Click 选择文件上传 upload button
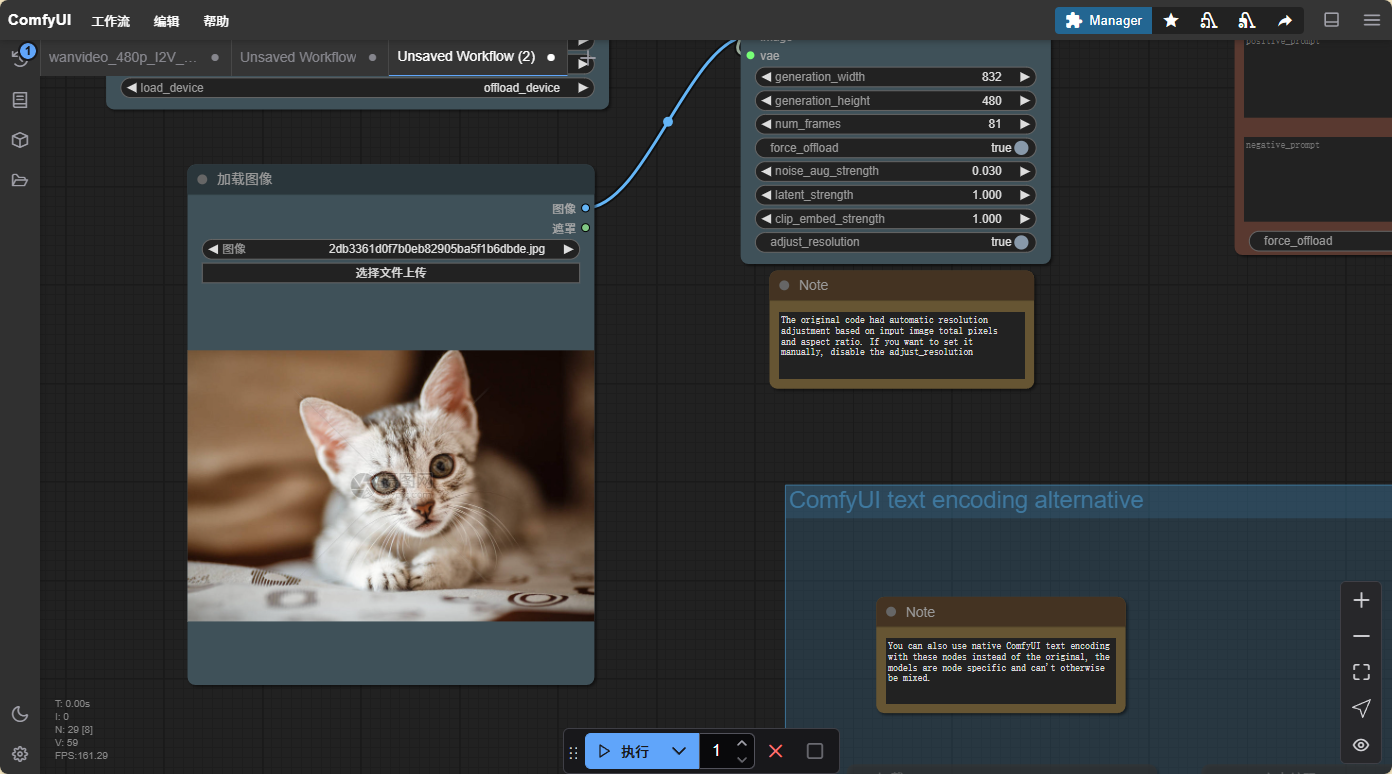1392x774 pixels. point(391,272)
